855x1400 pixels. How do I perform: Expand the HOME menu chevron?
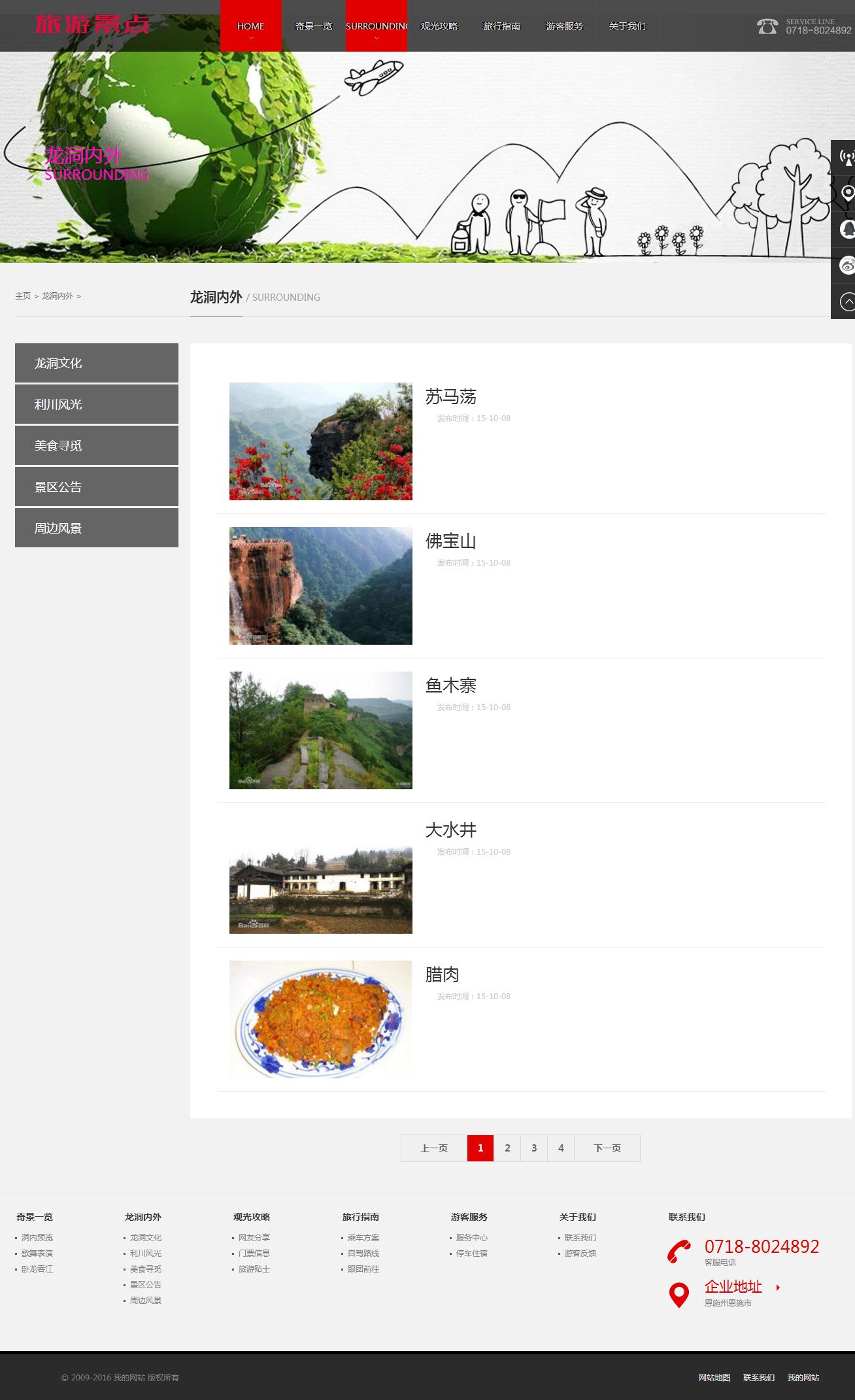251,39
